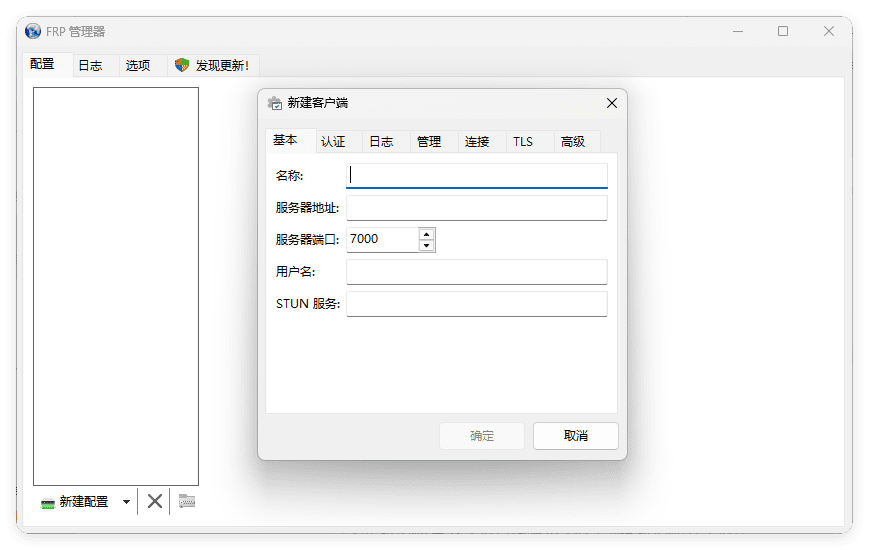This screenshot has height=550, width=869.
Task: Focus the 用户名 input field
Action: (477, 272)
